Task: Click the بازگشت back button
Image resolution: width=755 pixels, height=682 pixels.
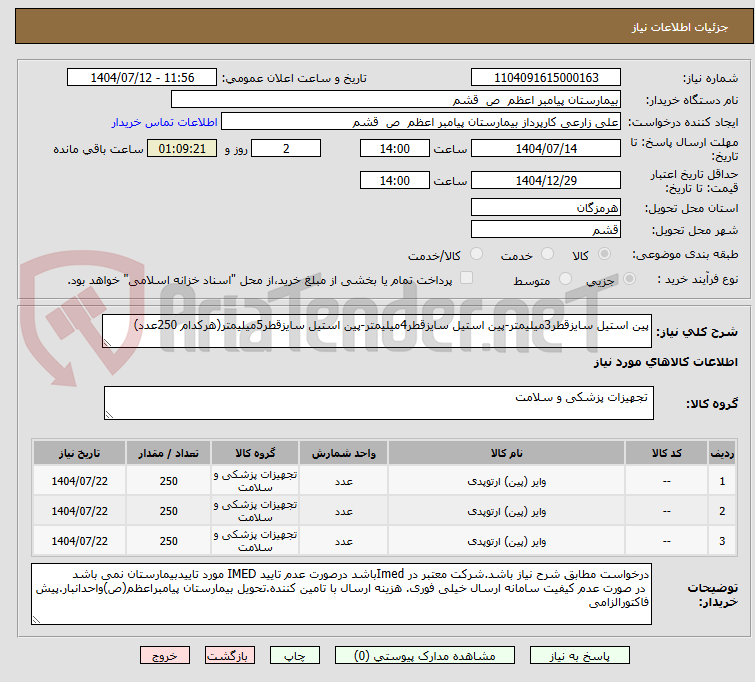Action: [x=230, y=656]
